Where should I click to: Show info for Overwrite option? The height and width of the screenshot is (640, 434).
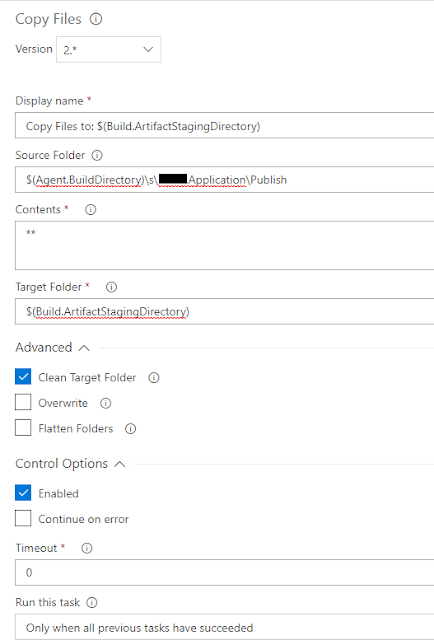click(106, 403)
